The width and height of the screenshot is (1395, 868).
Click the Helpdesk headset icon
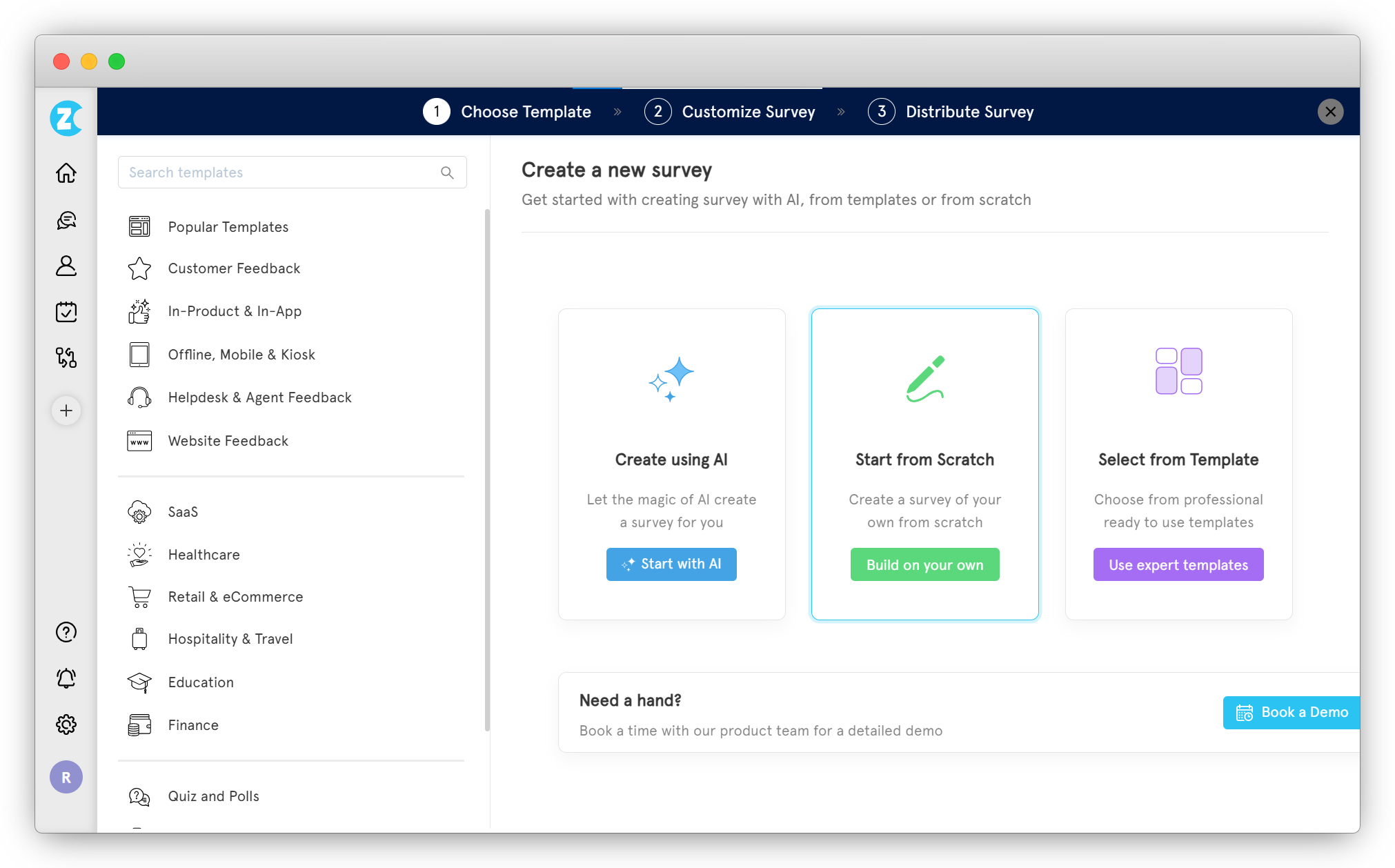[139, 397]
